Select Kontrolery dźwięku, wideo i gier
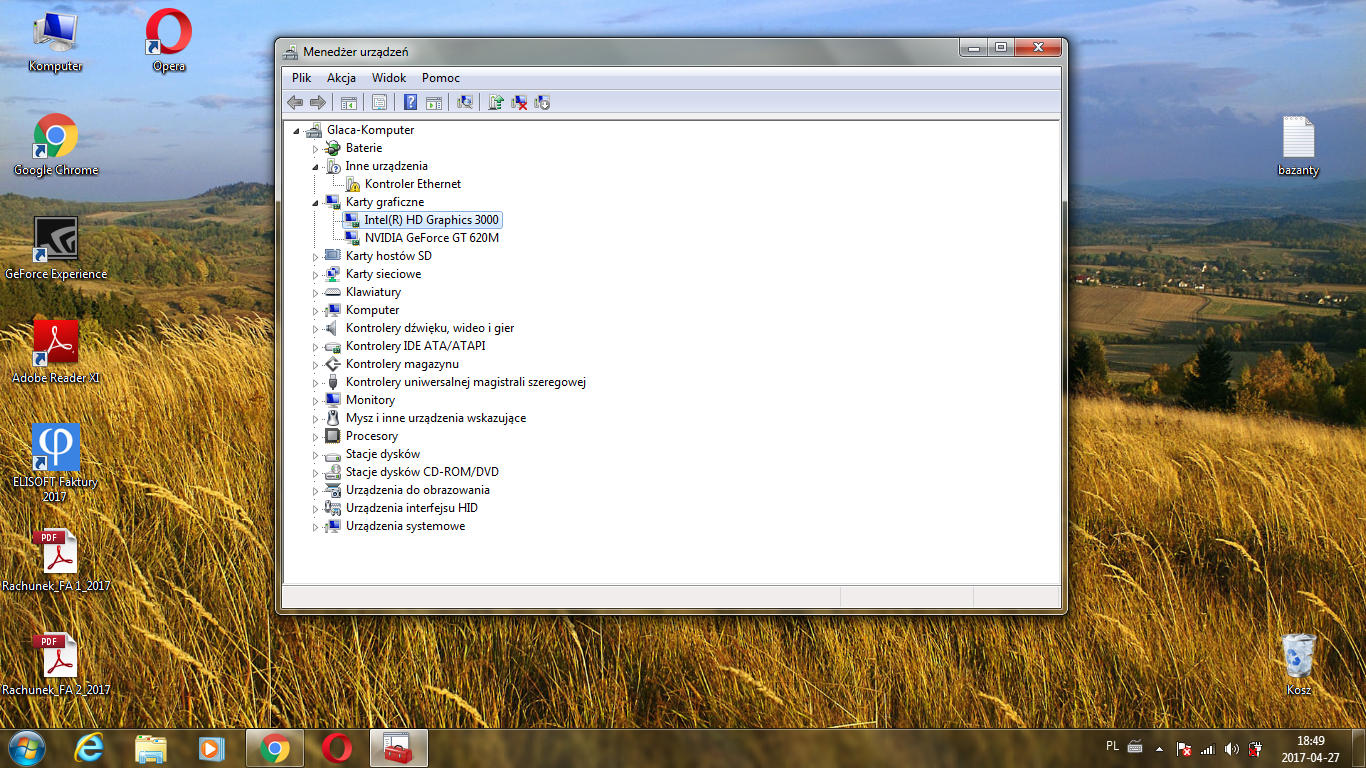 429,328
